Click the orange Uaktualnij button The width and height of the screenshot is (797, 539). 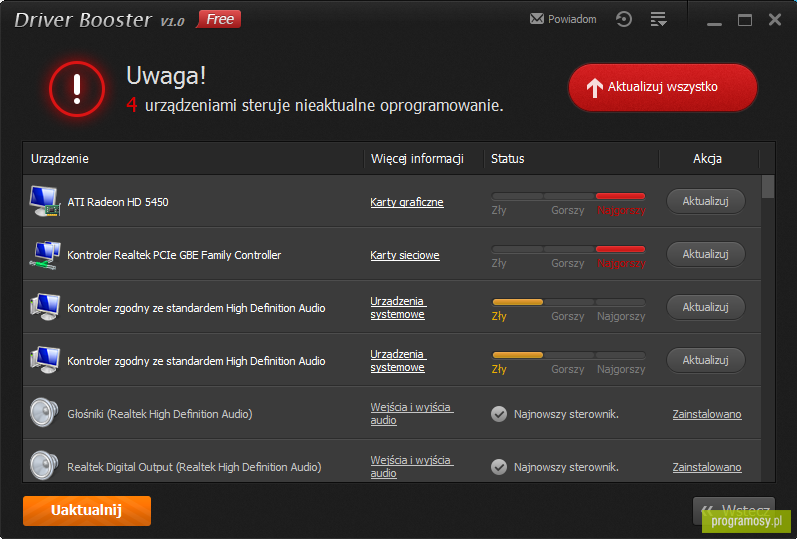(87, 511)
